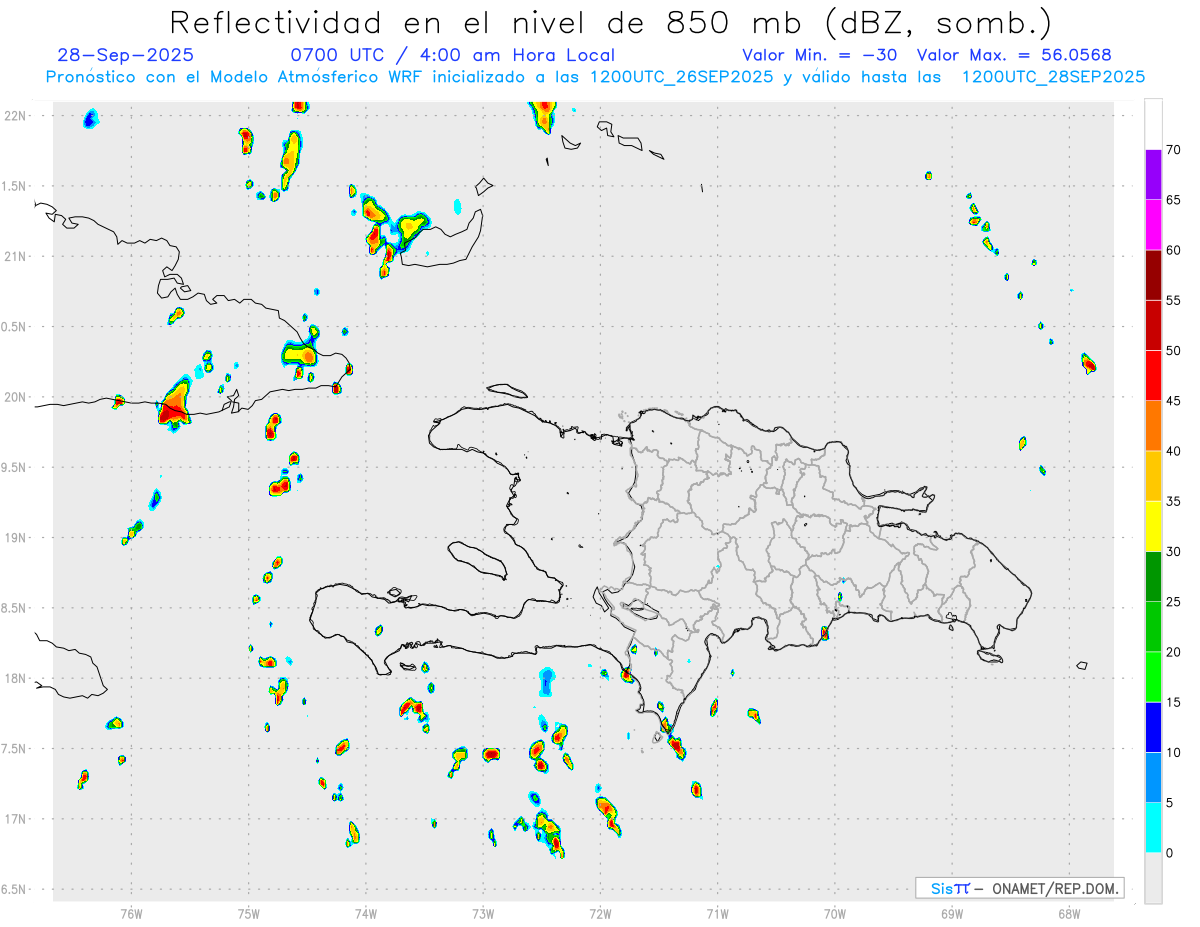The width and height of the screenshot is (1200, 927).
Task: Click the bright green 15–20 dBZ band
Action: 1153,677
